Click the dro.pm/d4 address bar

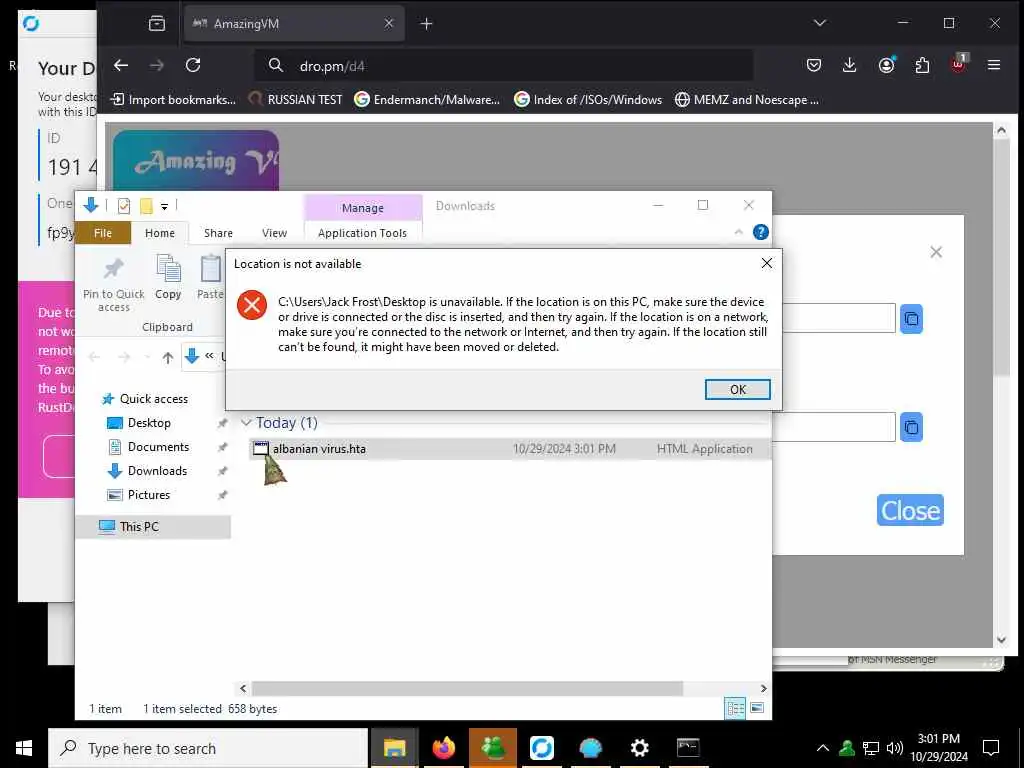click(503, 65)
